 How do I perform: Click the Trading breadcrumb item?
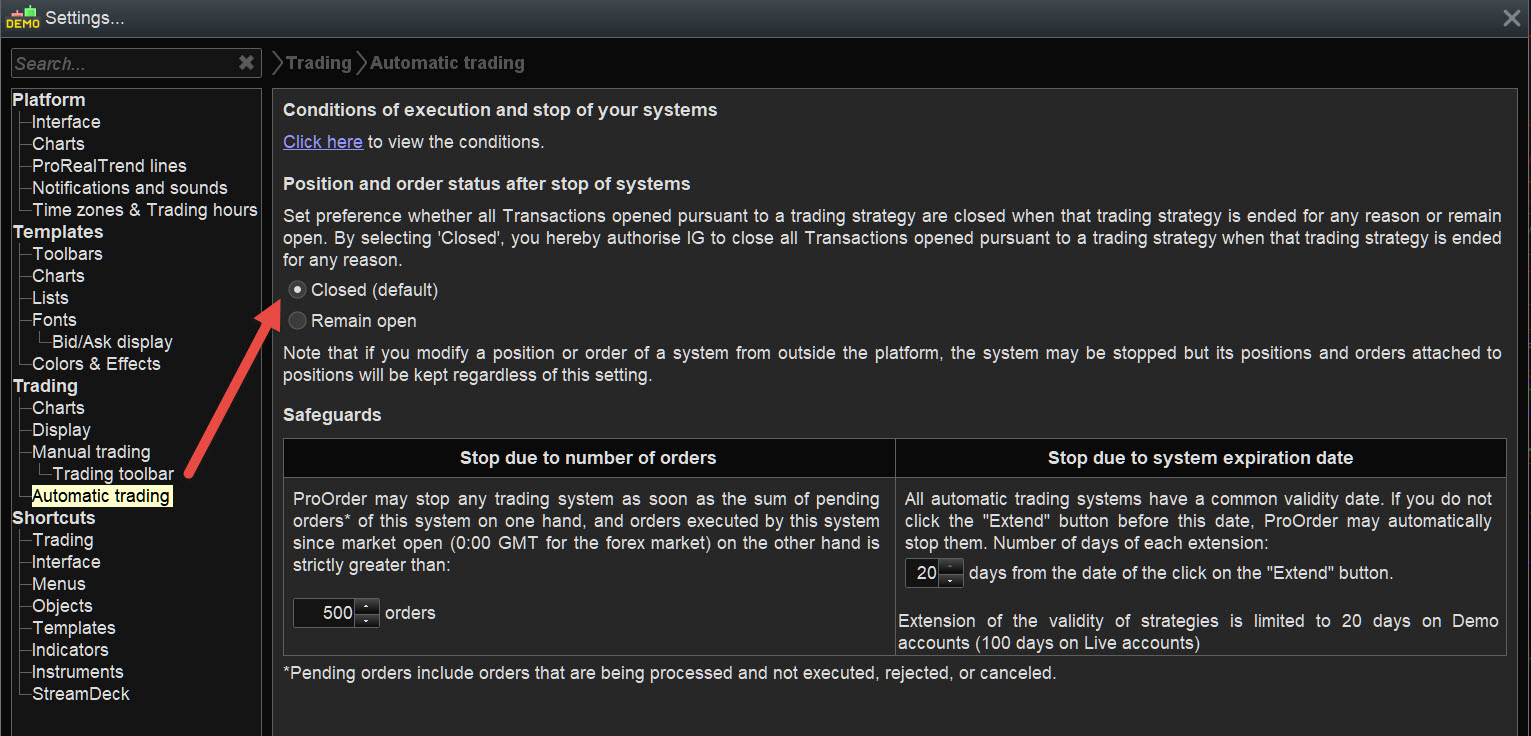(318, 63)
